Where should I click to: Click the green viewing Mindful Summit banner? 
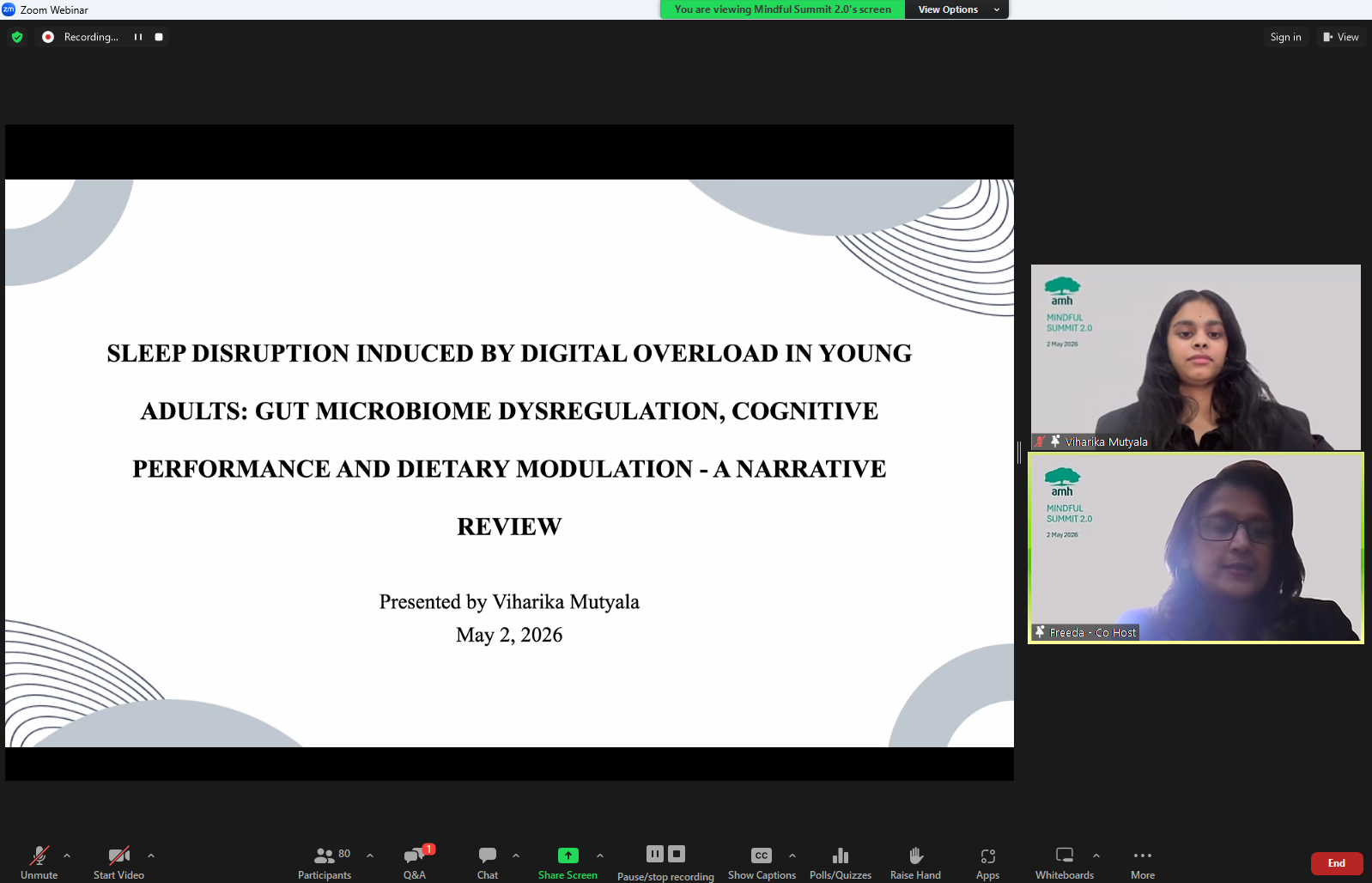click(x=782, y=9)
